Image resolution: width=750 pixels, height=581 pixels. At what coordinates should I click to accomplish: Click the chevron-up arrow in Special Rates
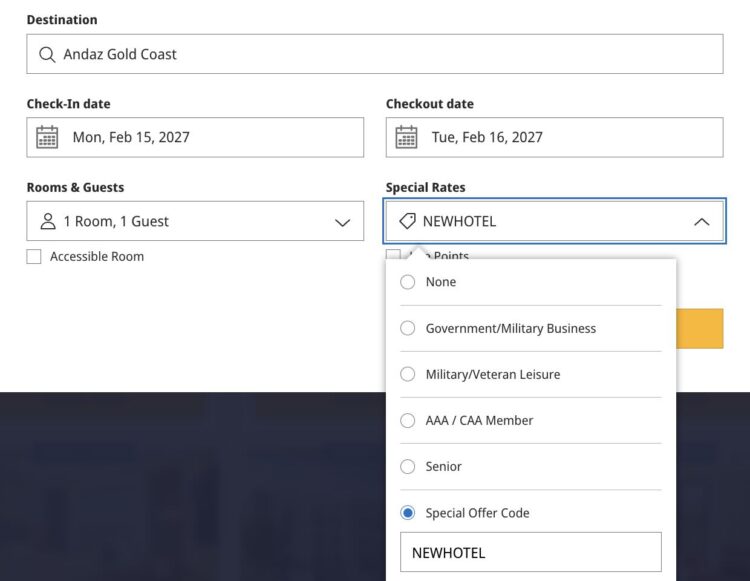(x=702, y=222)
